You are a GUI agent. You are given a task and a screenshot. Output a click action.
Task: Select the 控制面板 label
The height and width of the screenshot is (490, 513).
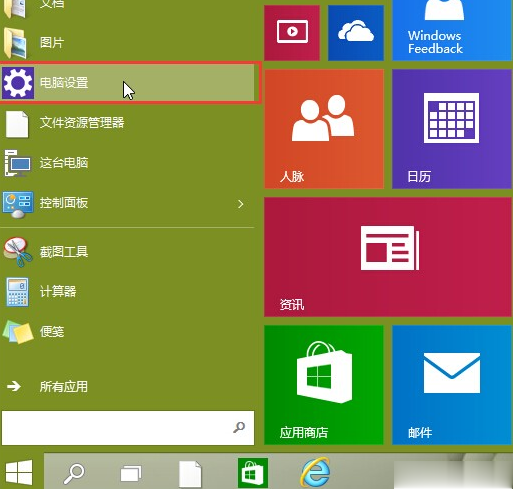pyautogui.click(x=64, y=203)
